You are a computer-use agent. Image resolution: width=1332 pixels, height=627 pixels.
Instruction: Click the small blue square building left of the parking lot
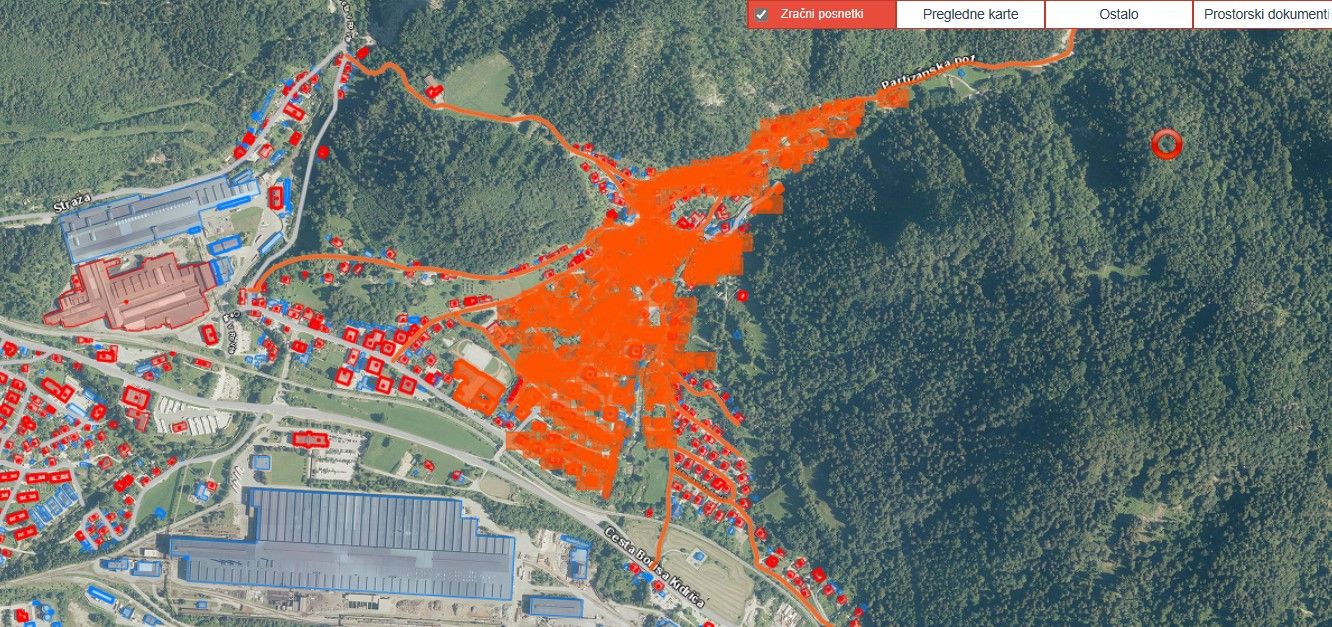(262, 464)
